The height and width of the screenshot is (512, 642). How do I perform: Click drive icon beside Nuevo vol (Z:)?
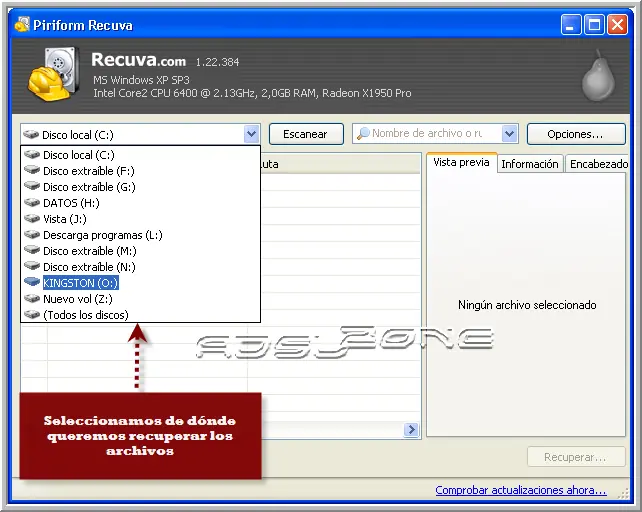[32, 298]
